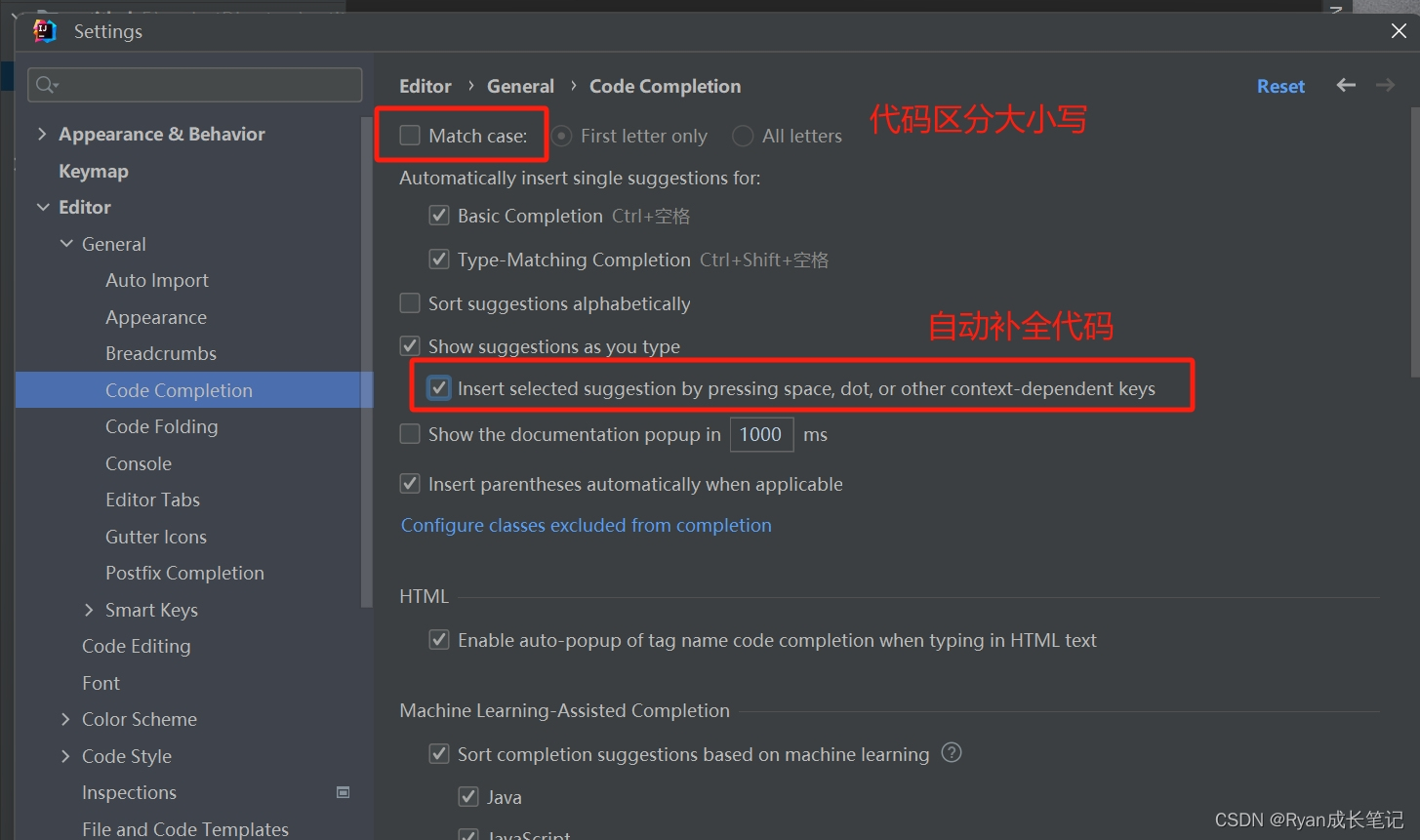Collapse the General tree node
The width and height of the screenshot is (1420, 840).
click(x=66, y=244)
